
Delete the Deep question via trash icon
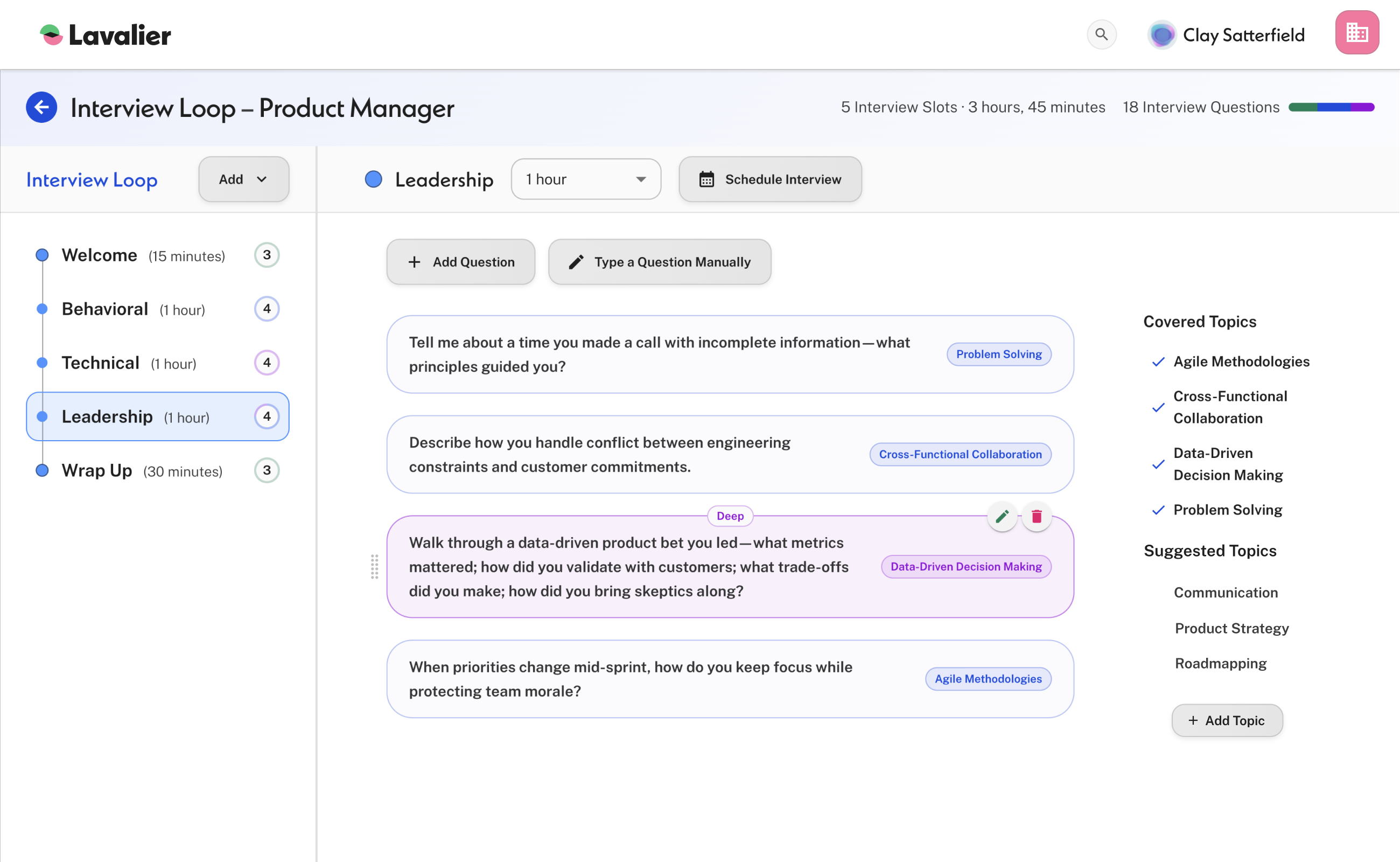1037,517
